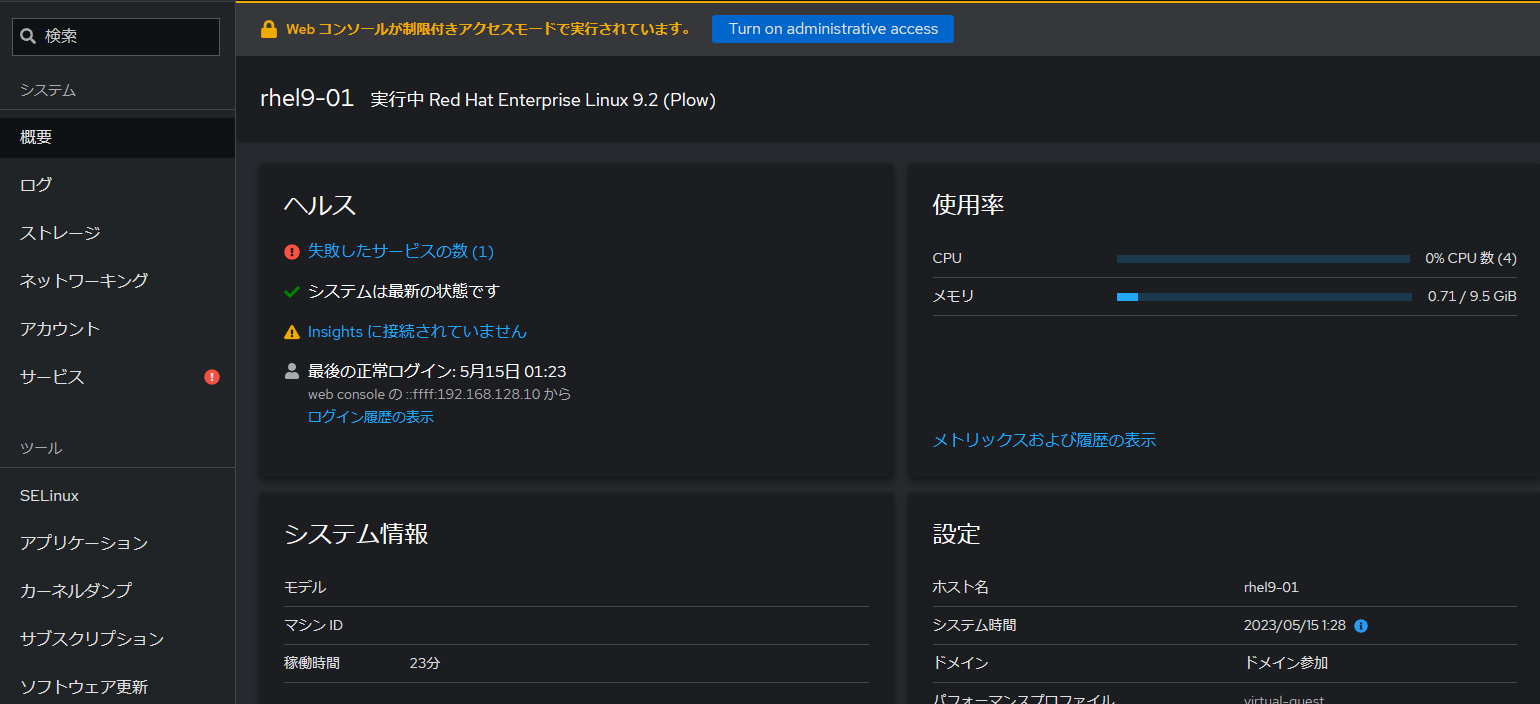Viewport: 1540px width, 704px height.
Task: Click the red failed services status icon
Action: [291, 251]
